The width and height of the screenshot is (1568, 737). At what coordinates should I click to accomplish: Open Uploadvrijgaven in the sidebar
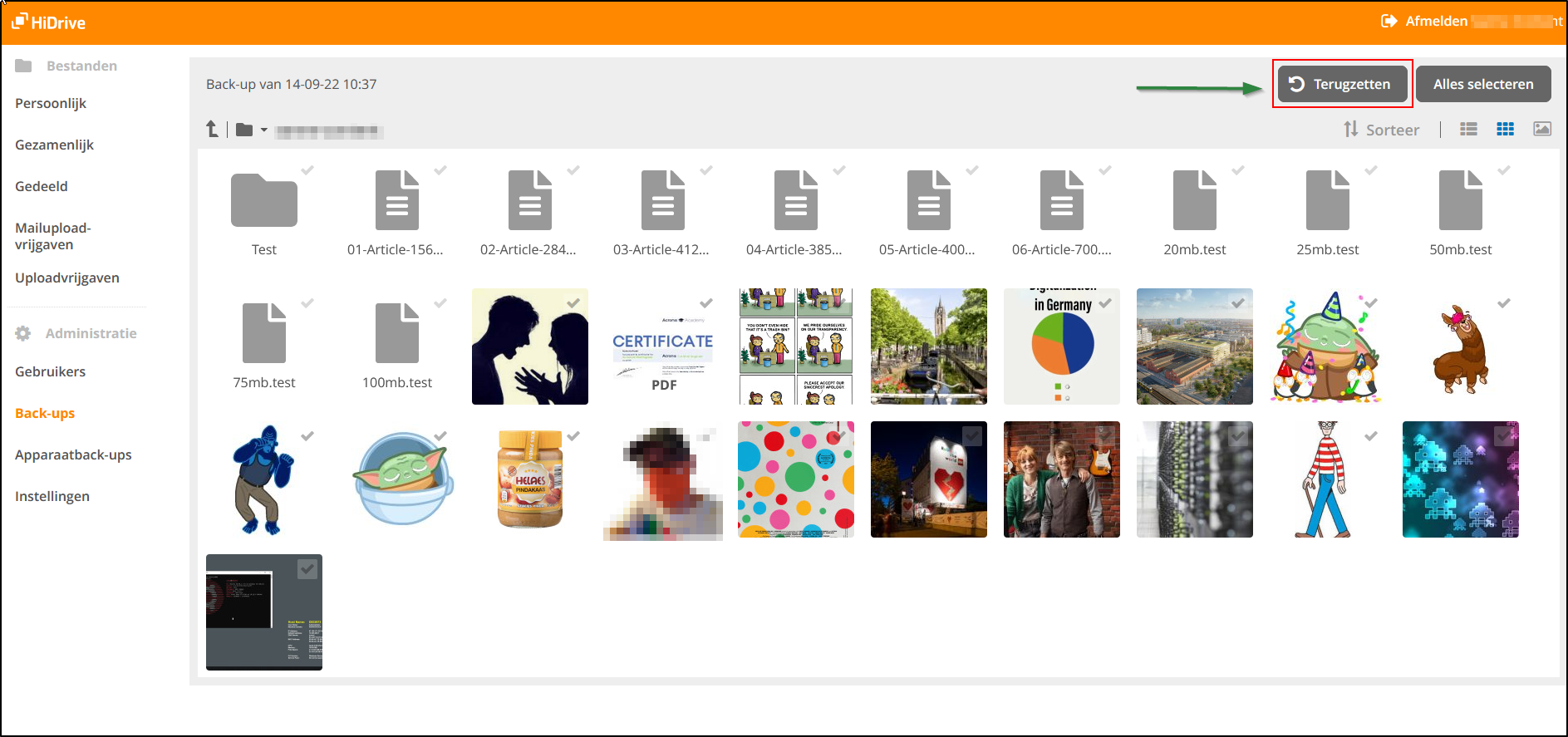click(67, 278)
